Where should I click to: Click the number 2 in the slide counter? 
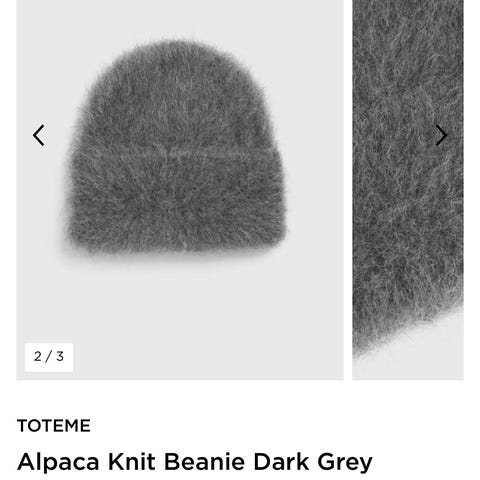tap(38, 357)
